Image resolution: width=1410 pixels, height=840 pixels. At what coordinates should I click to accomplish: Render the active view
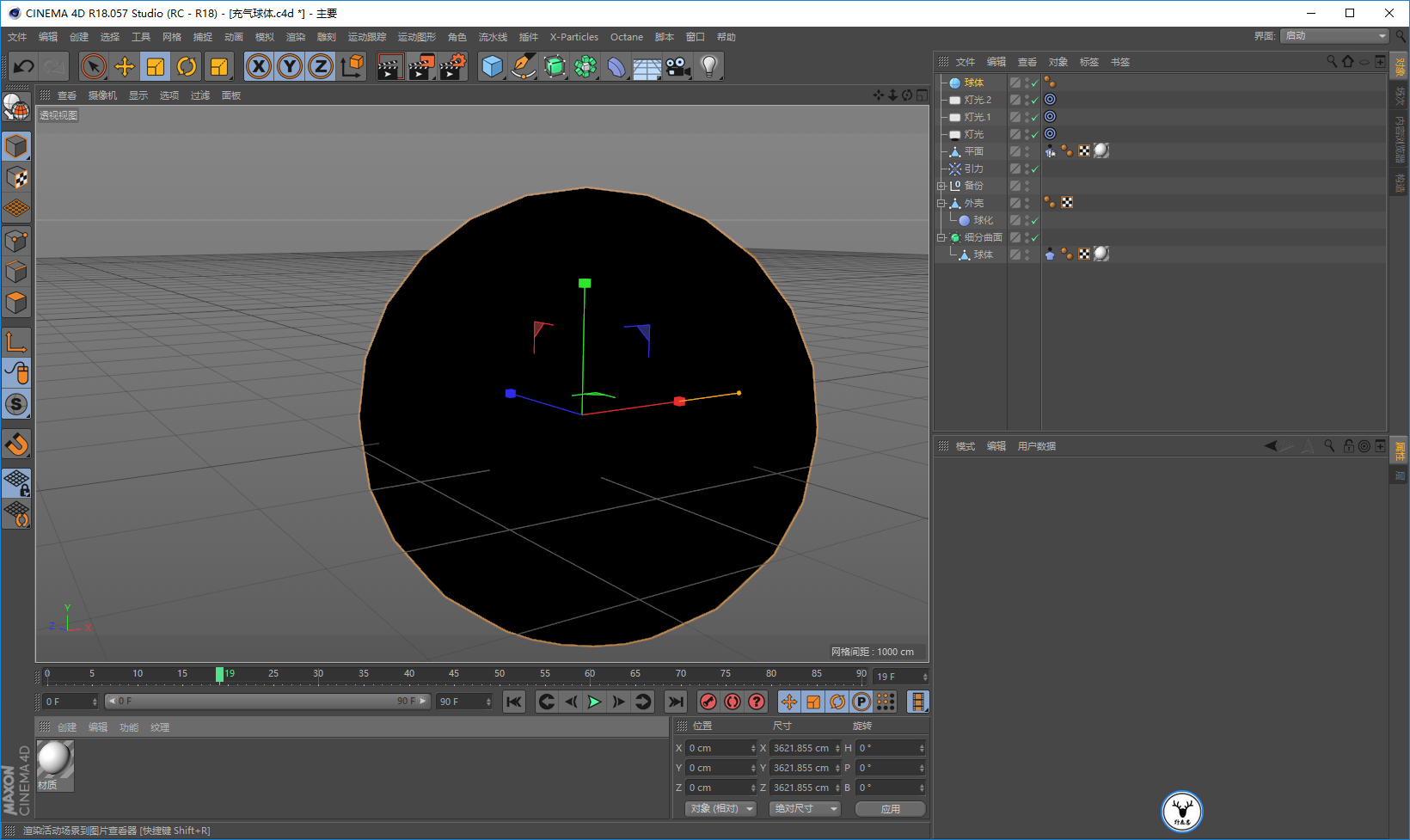click(389, 66)
